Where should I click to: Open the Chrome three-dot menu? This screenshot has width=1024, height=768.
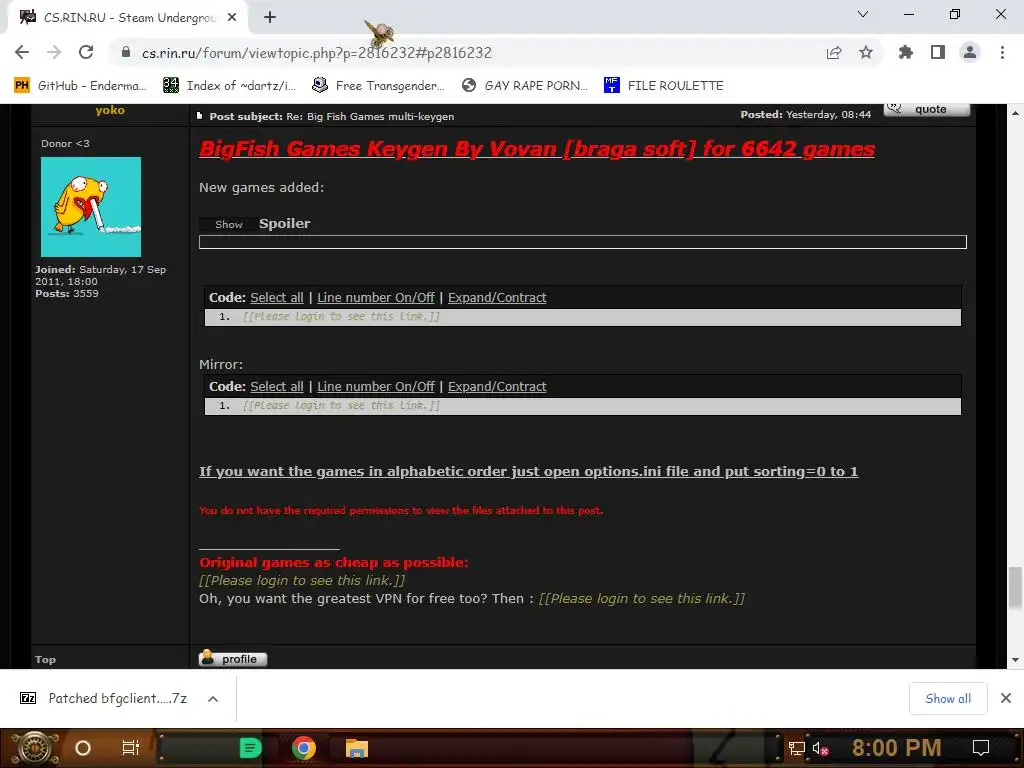tap(1002, 52)
